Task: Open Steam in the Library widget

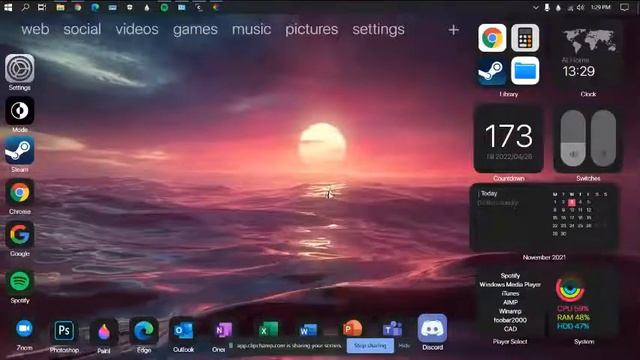Action: [492, 71]
